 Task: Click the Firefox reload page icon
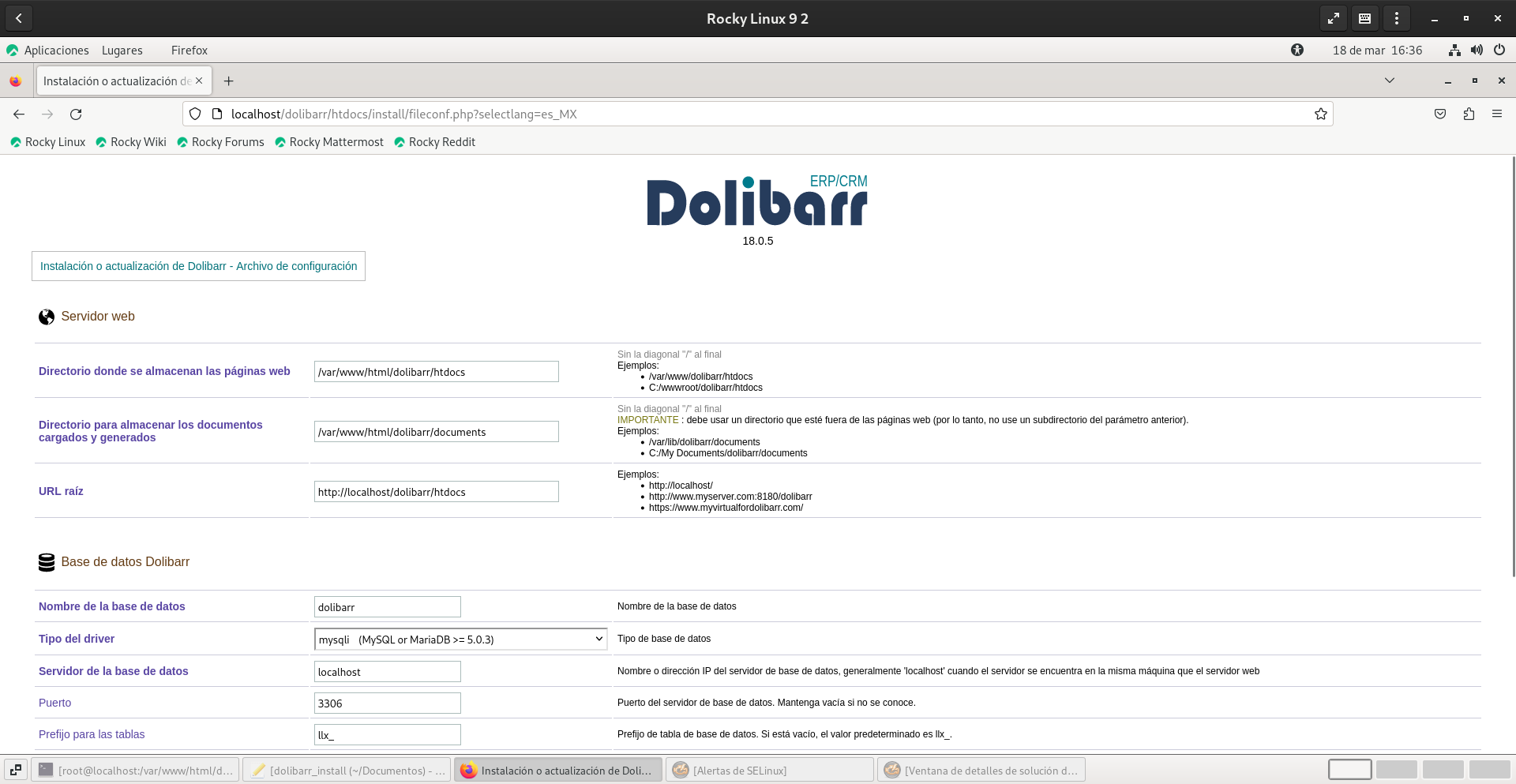pyautogui.click(x=76, y=114)
